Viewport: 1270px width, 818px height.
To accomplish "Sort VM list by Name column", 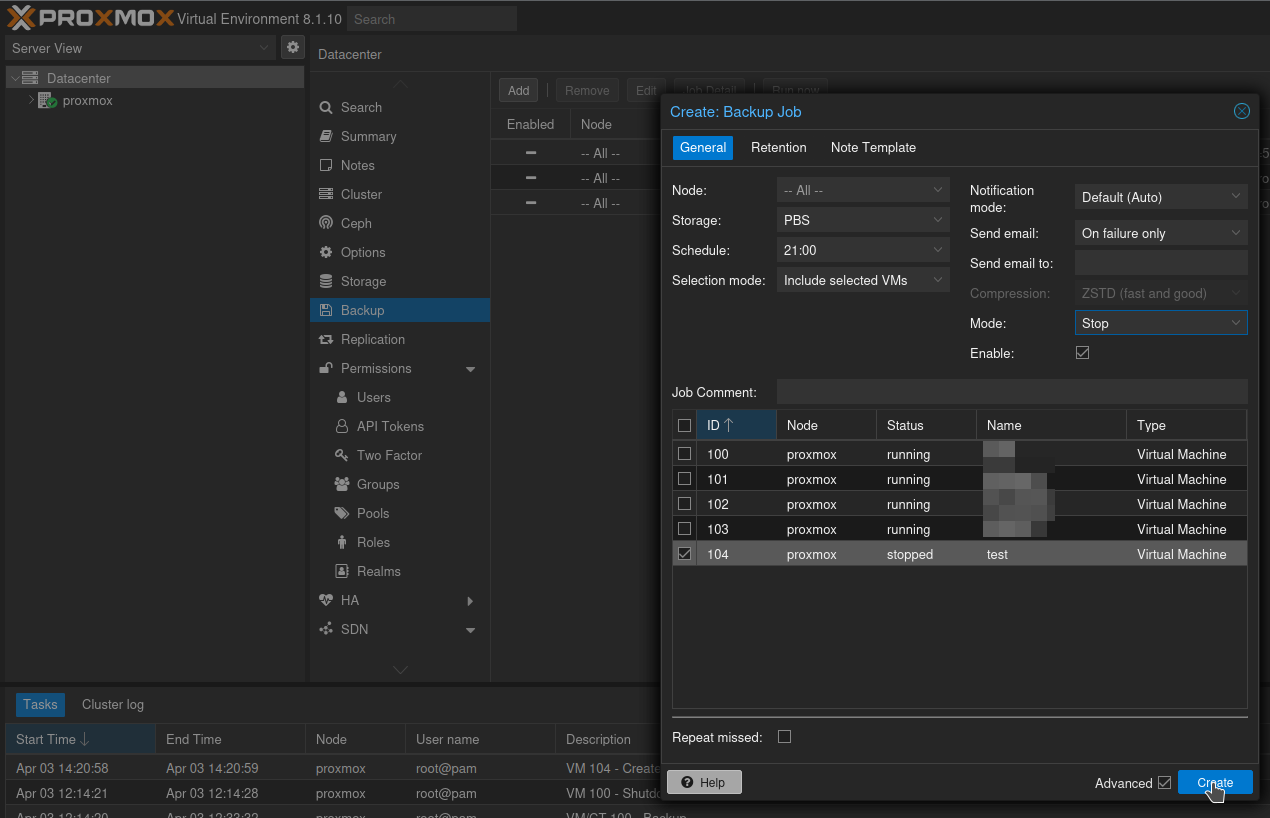I will 1052,425.
